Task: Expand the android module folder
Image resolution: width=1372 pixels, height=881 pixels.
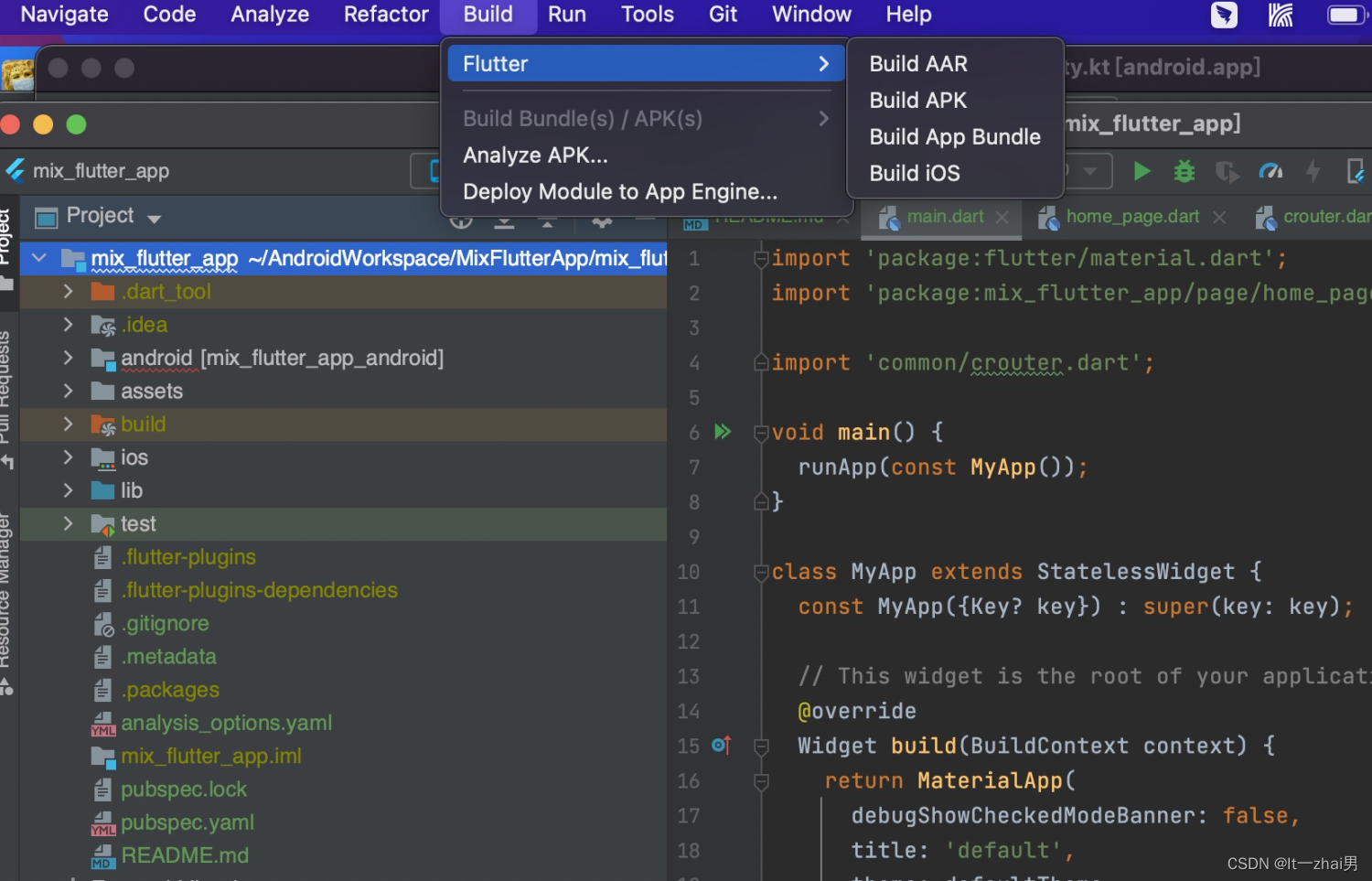Action: (x=68, y=358)
